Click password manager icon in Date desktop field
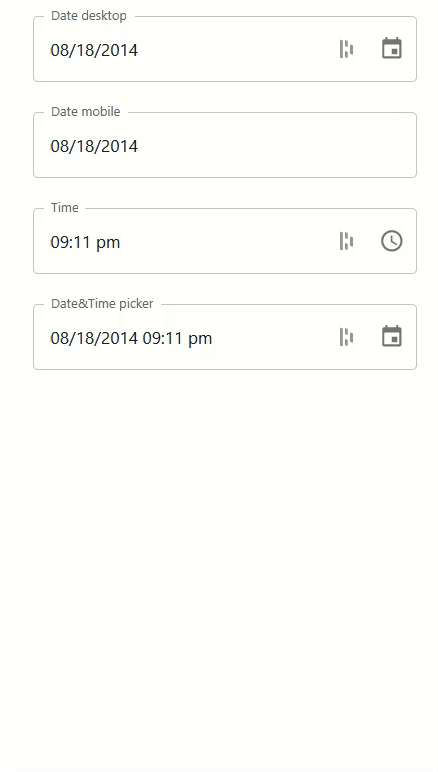The height and width of the screenshot is (772, 438). [346, 49]
